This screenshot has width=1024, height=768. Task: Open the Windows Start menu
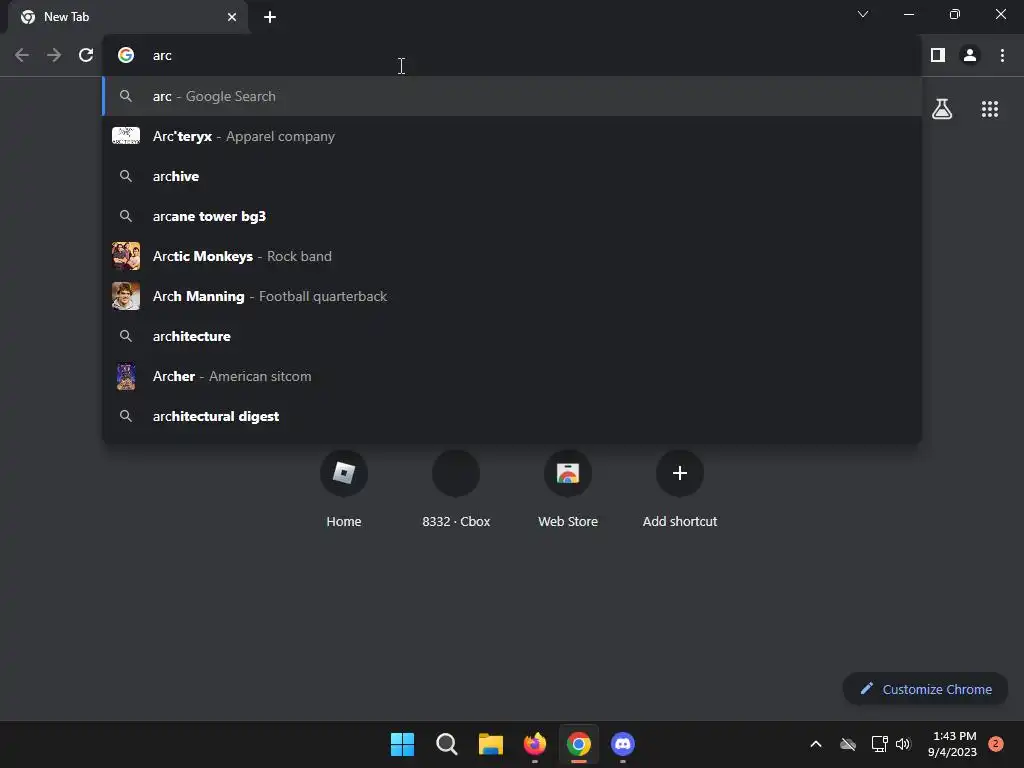click(x=402, y=744)
